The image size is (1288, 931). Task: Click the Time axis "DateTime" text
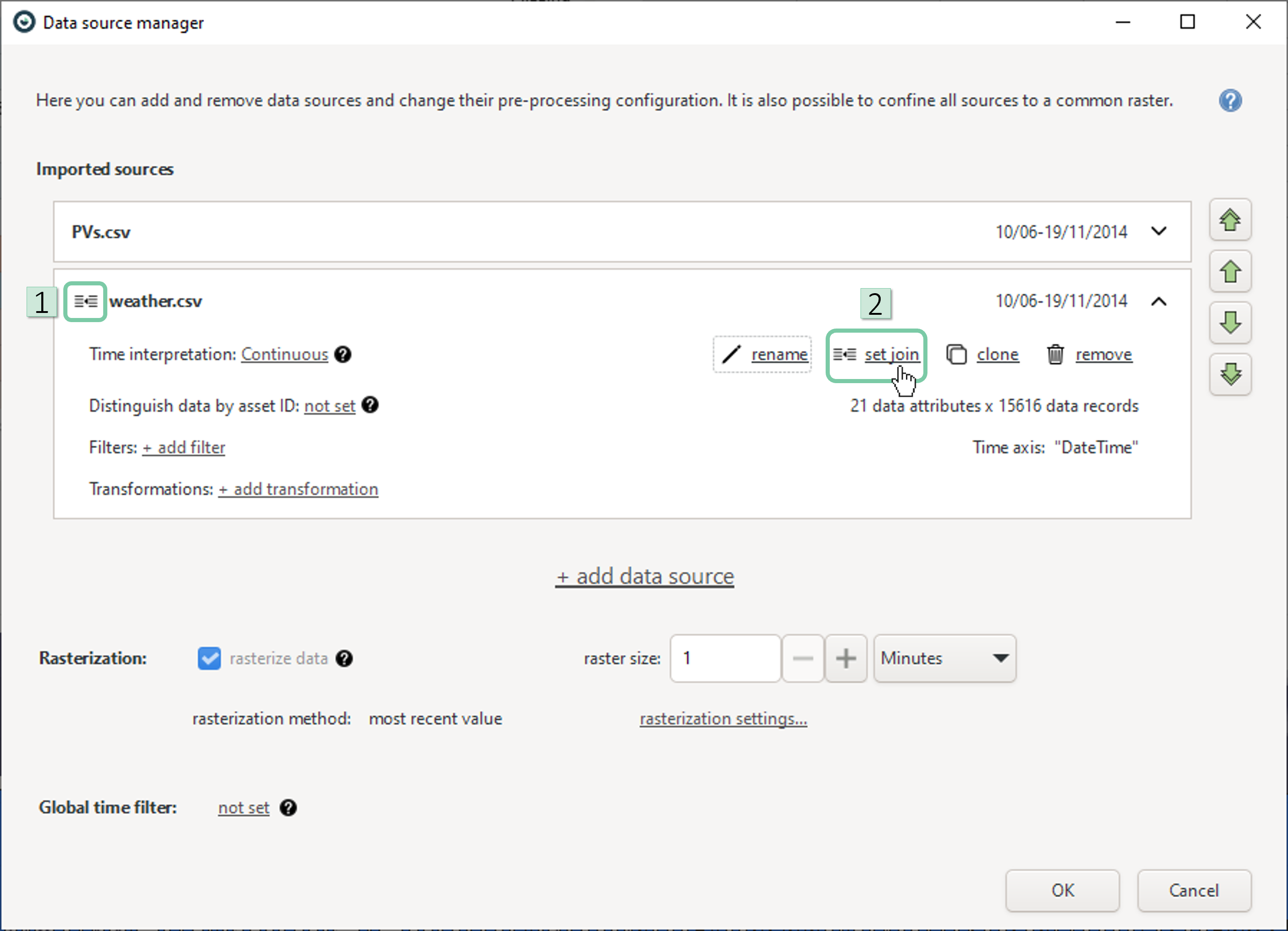tap(1055, 448)
